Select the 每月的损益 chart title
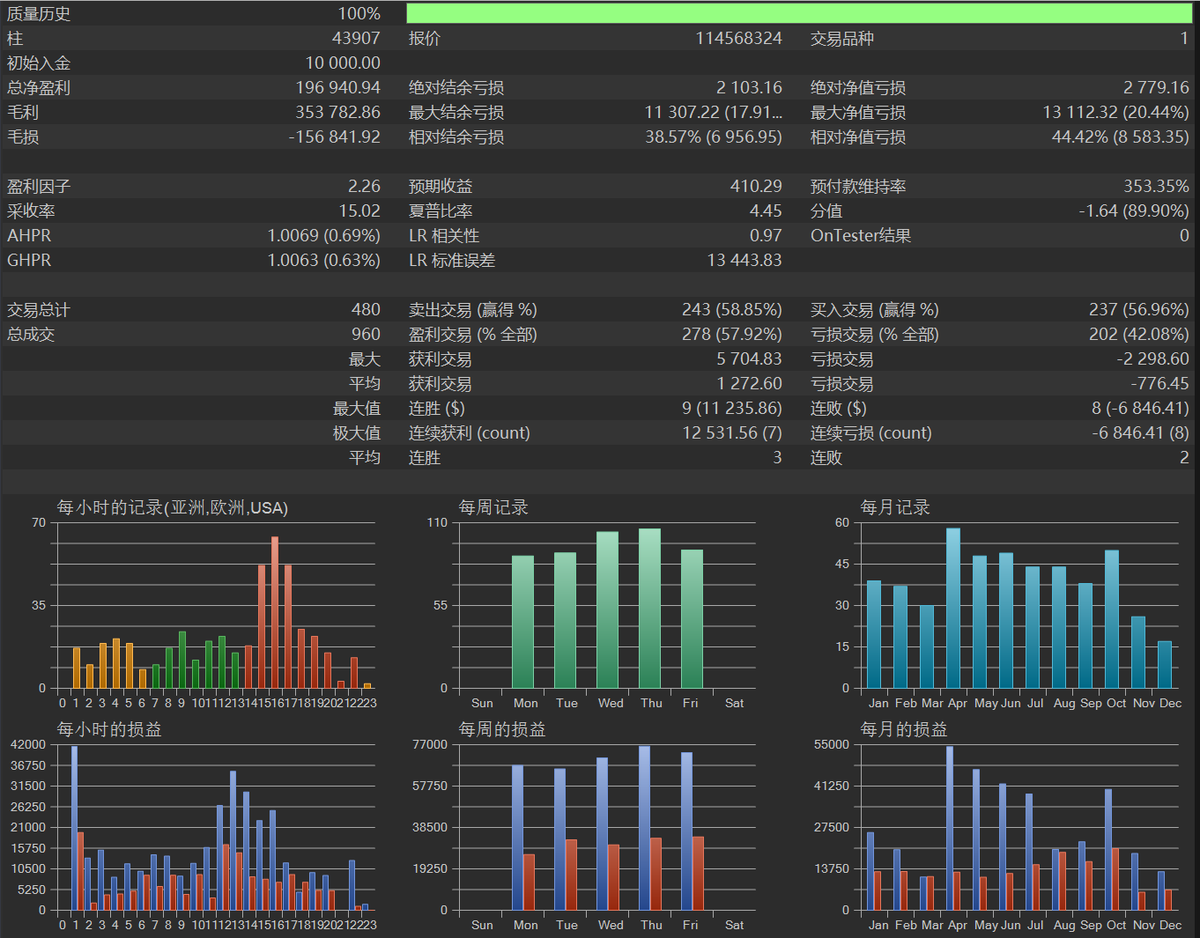Viewport: 1200px width, 938px height. click(x=905, y=730)
